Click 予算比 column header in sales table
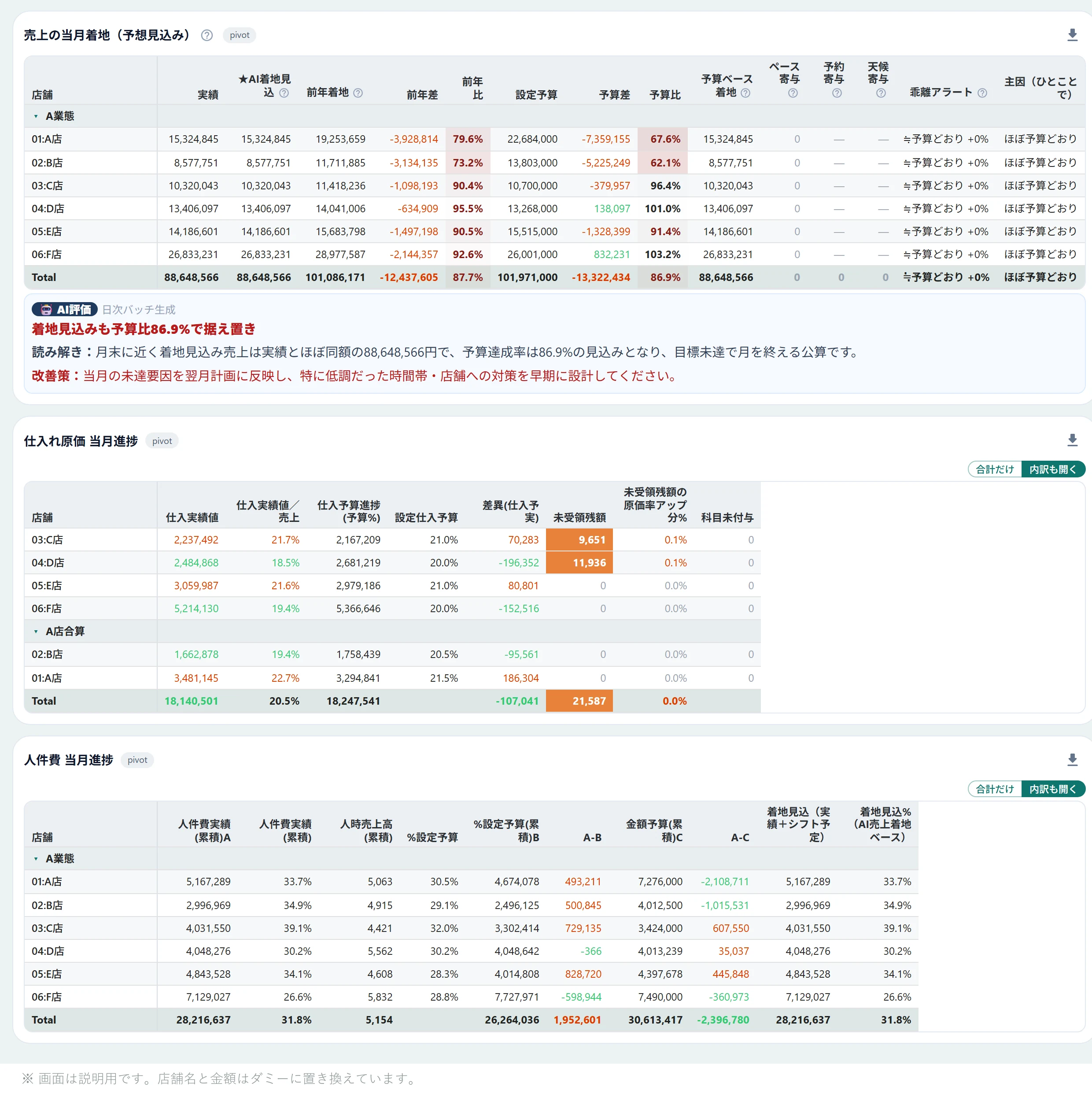 point(664,95)
